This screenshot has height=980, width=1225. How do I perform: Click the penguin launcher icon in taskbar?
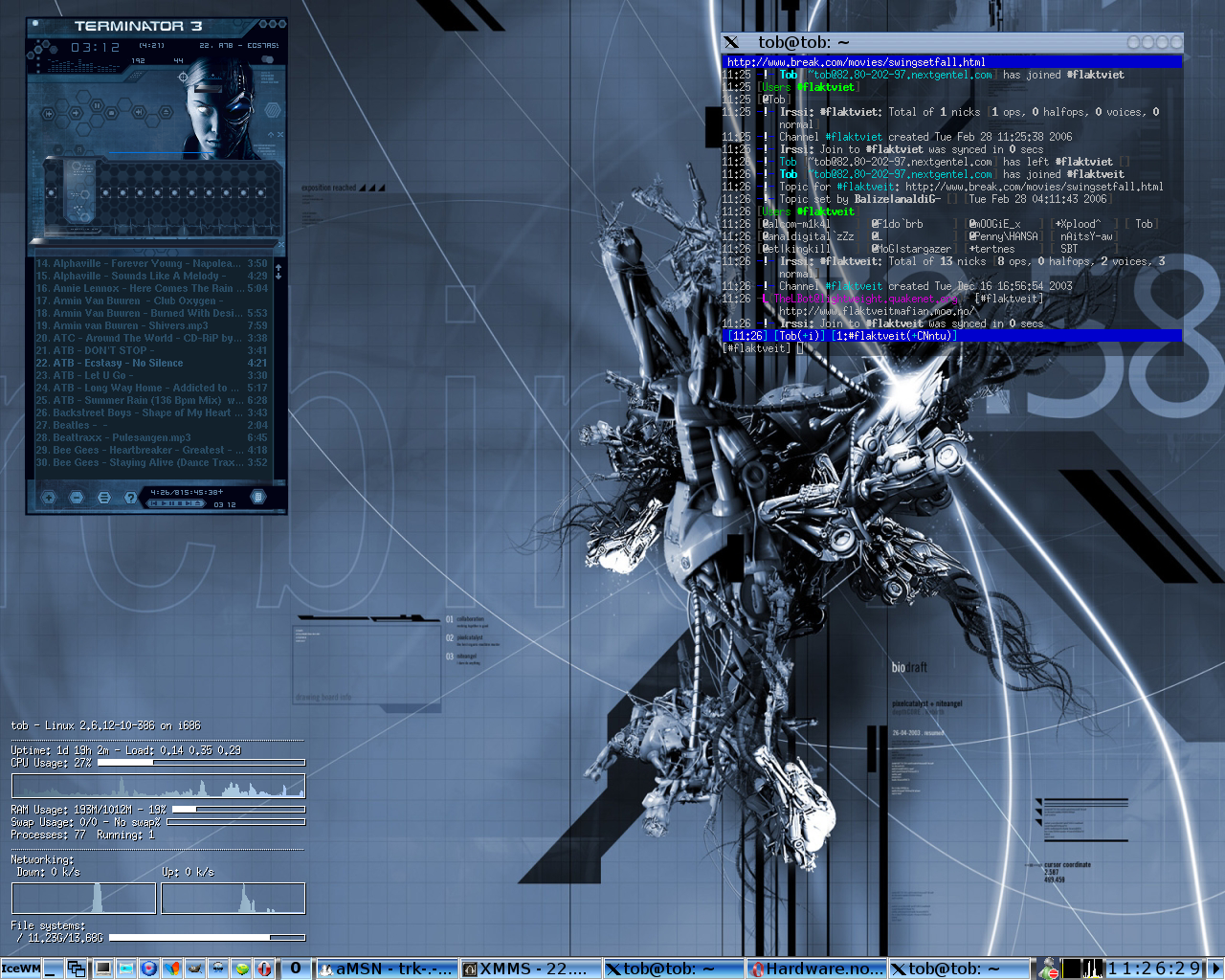pyautogui.click(x=218, y=969)
